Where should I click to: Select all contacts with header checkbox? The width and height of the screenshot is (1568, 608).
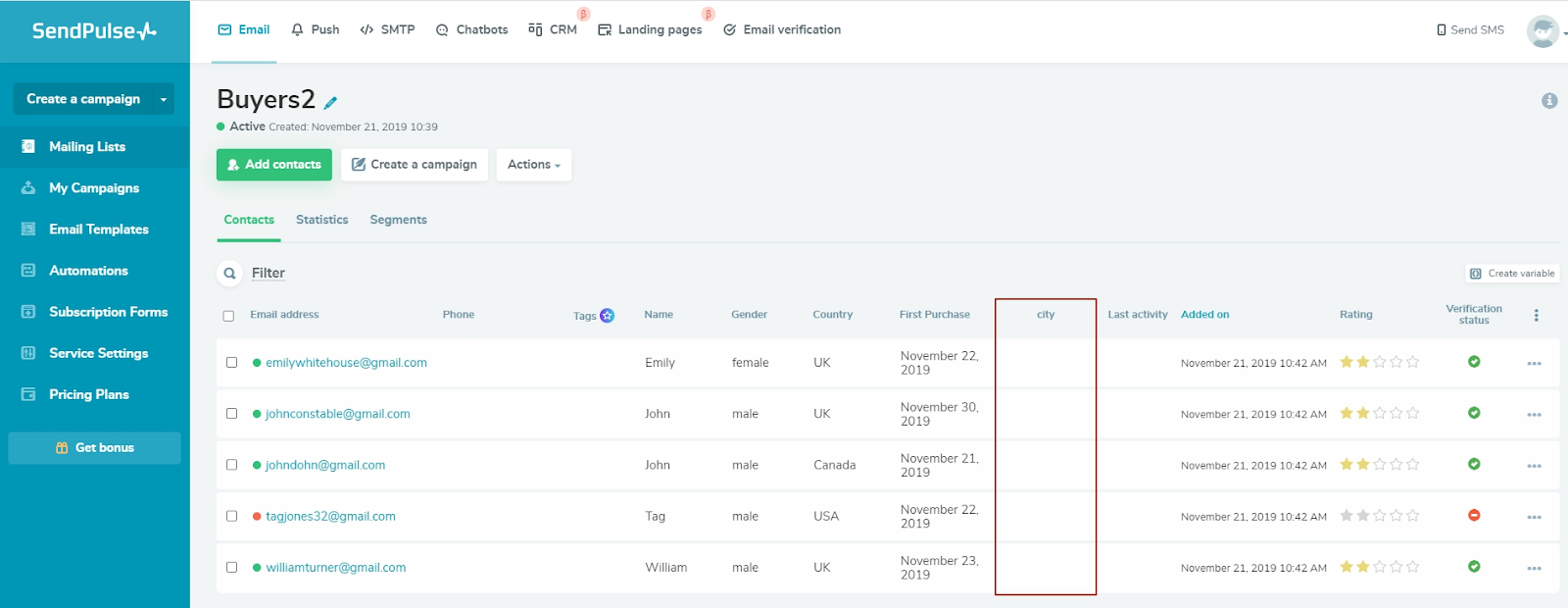[x=228, y=316]
